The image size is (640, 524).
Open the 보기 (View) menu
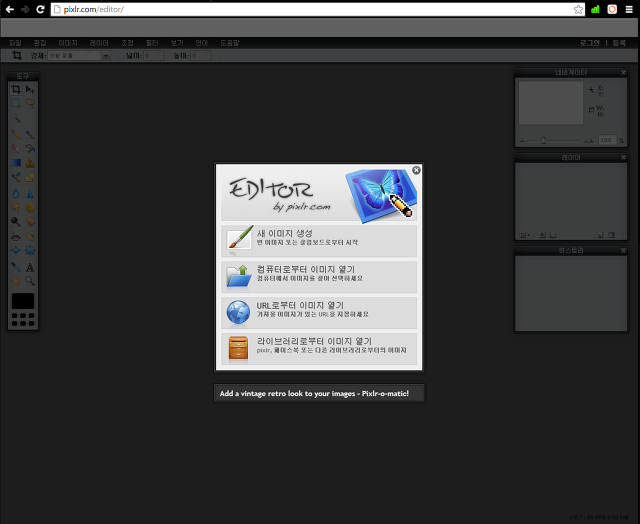pyautogui.click(x=177, y=43)
